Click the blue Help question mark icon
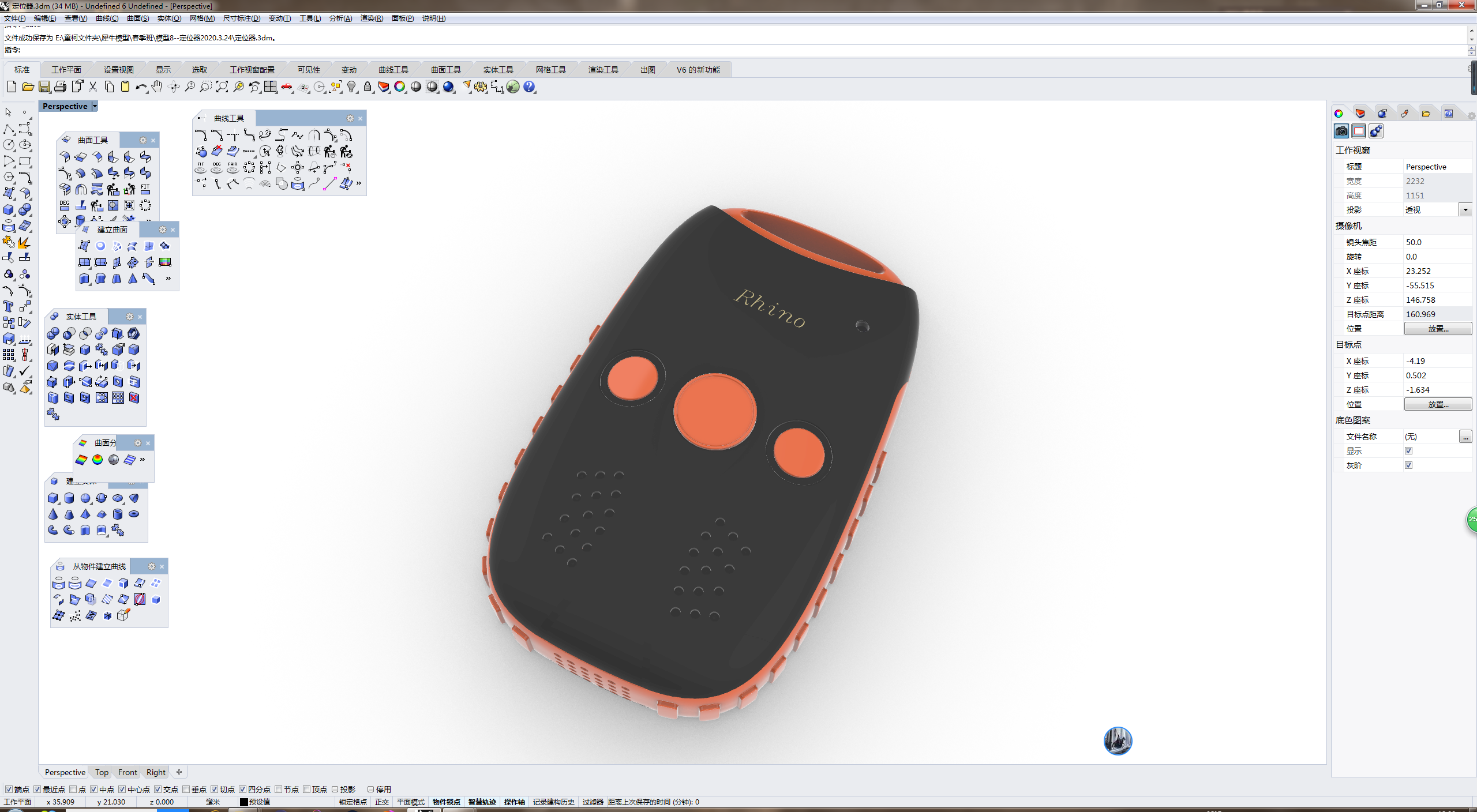The image size is (1477, 812). pyautogui.click(x=529, y=87)
